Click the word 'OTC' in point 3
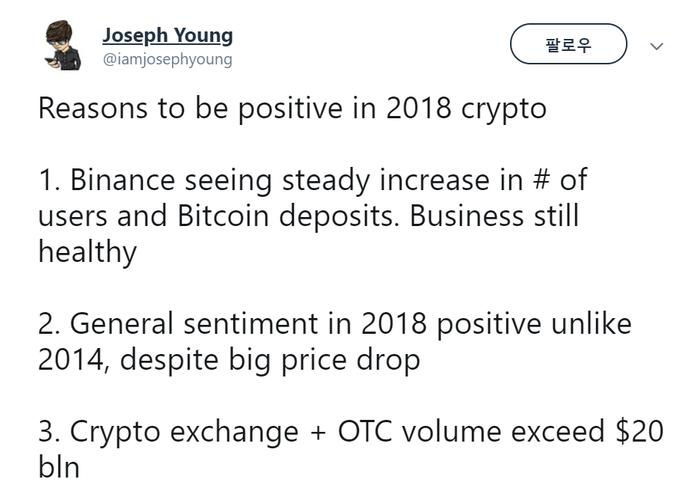This screenshot has width=700, height=488. [x=365, y=432]
